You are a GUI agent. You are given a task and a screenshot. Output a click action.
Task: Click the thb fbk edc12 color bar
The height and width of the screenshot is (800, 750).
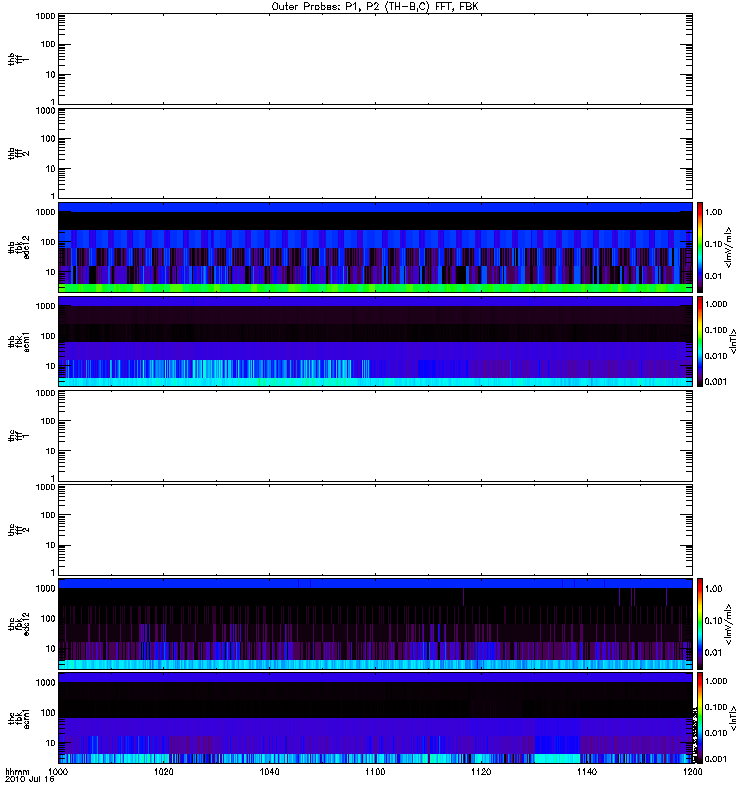point(700,247)
